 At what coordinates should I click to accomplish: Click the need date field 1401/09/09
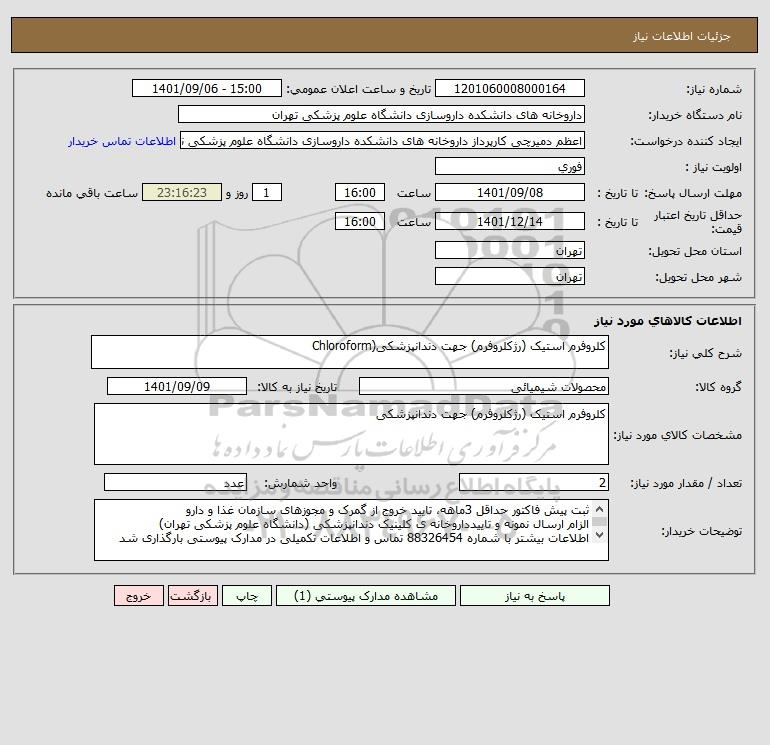pos(177,386)
